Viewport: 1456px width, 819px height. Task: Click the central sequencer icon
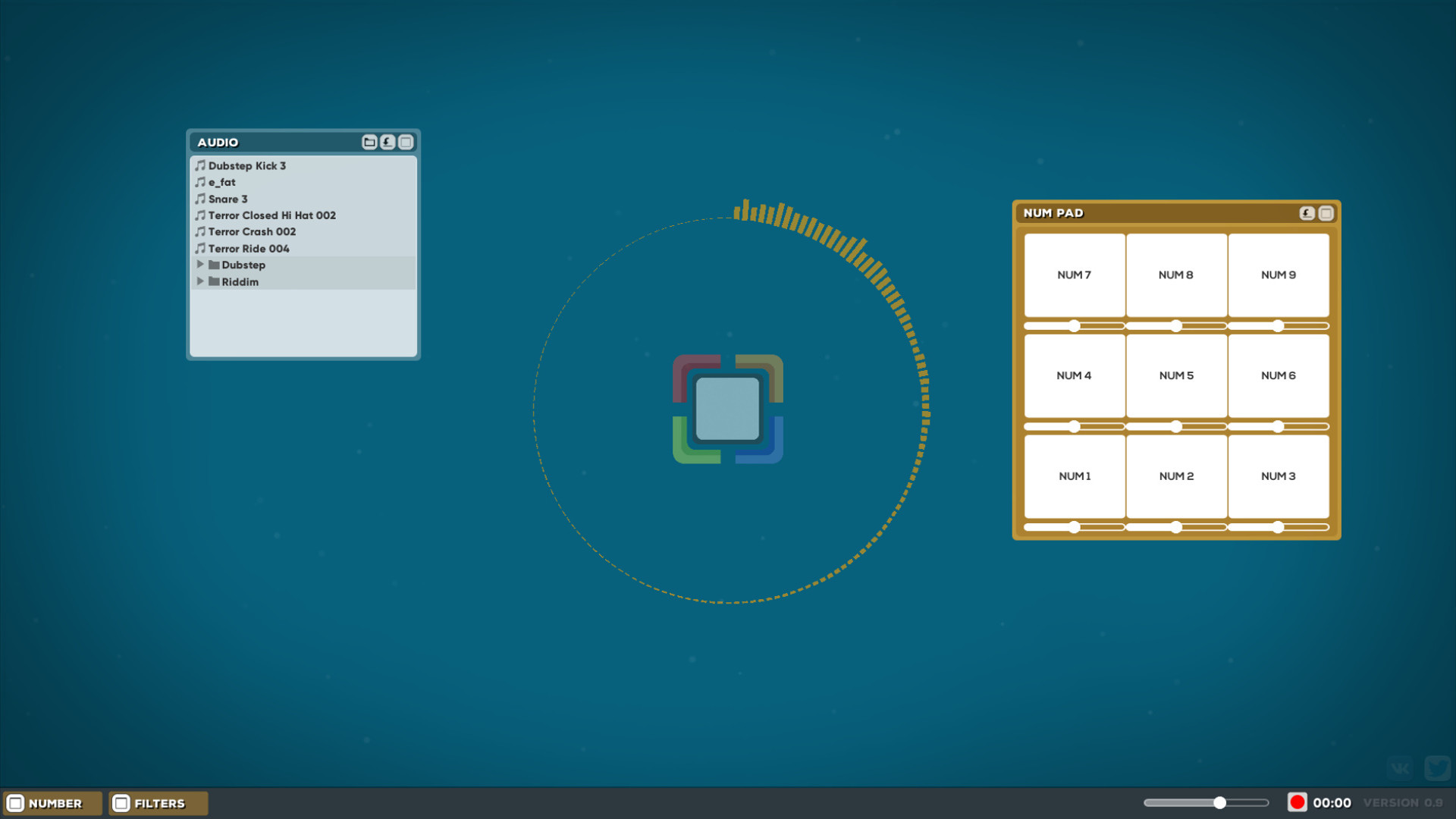coord(728,407)
